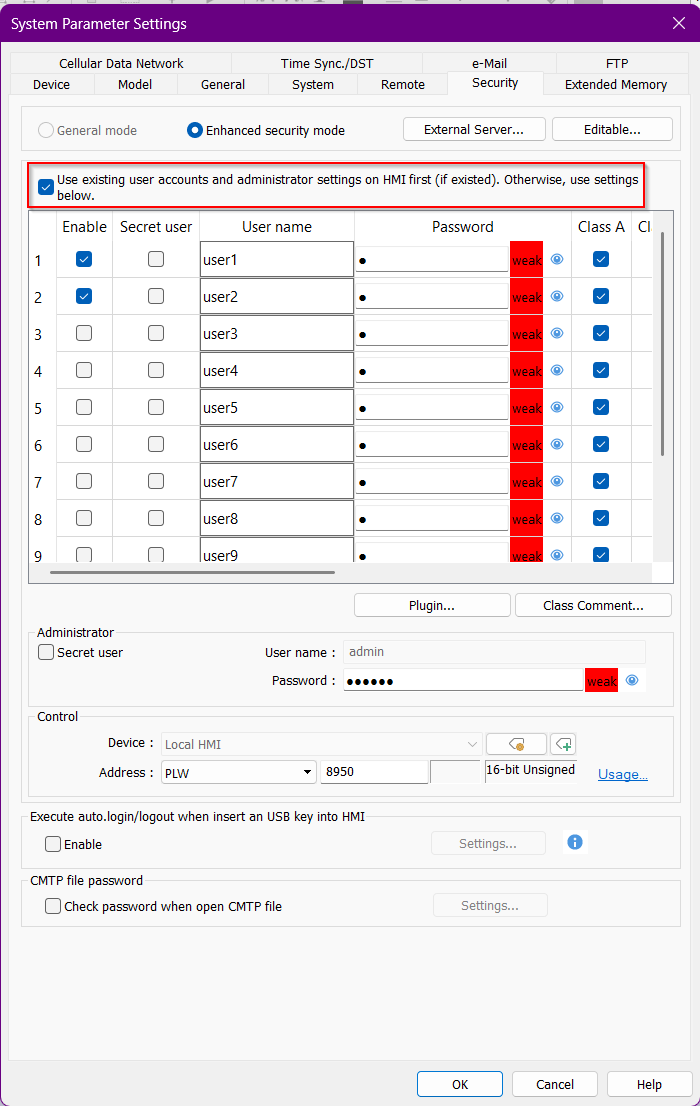Viewport: 700px width, 1106px height.
Task: Click the External Server button
Action: 474,129
